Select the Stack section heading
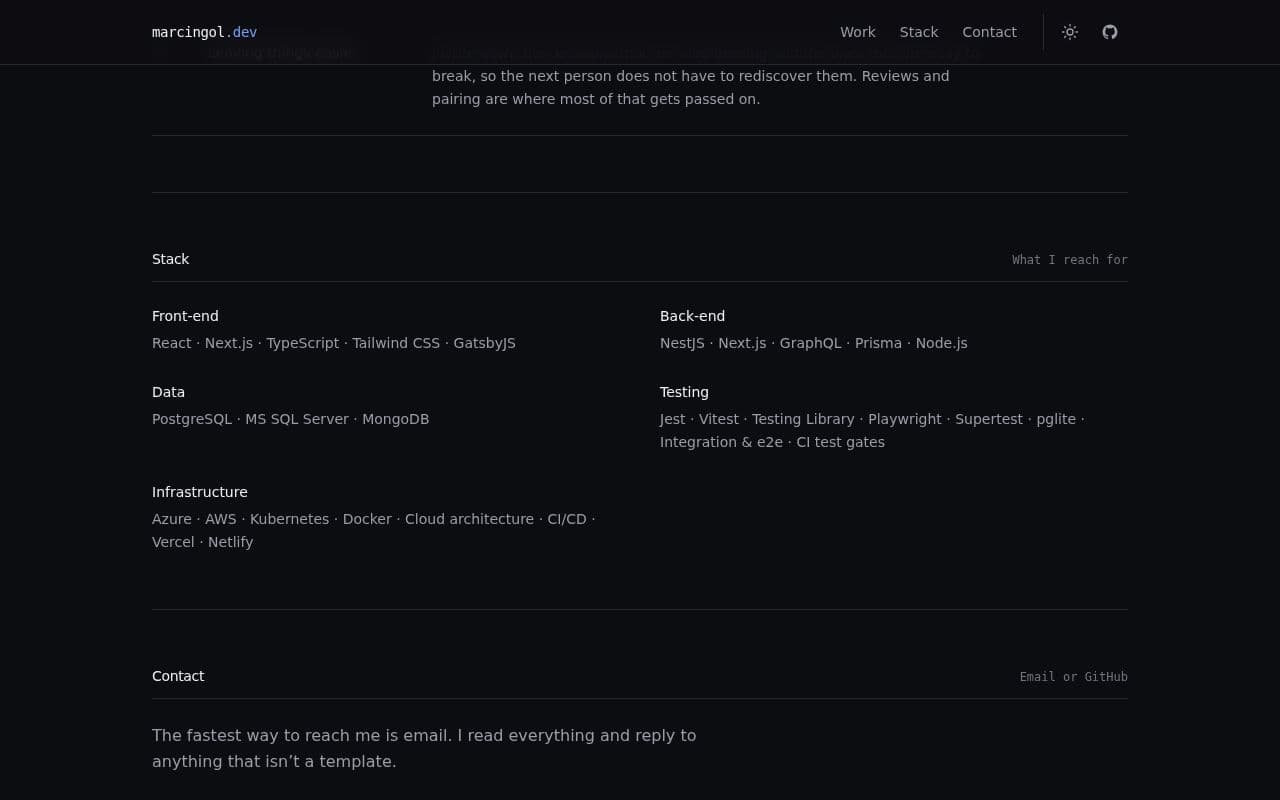The image size is (1280, 800). coord(171,259)
